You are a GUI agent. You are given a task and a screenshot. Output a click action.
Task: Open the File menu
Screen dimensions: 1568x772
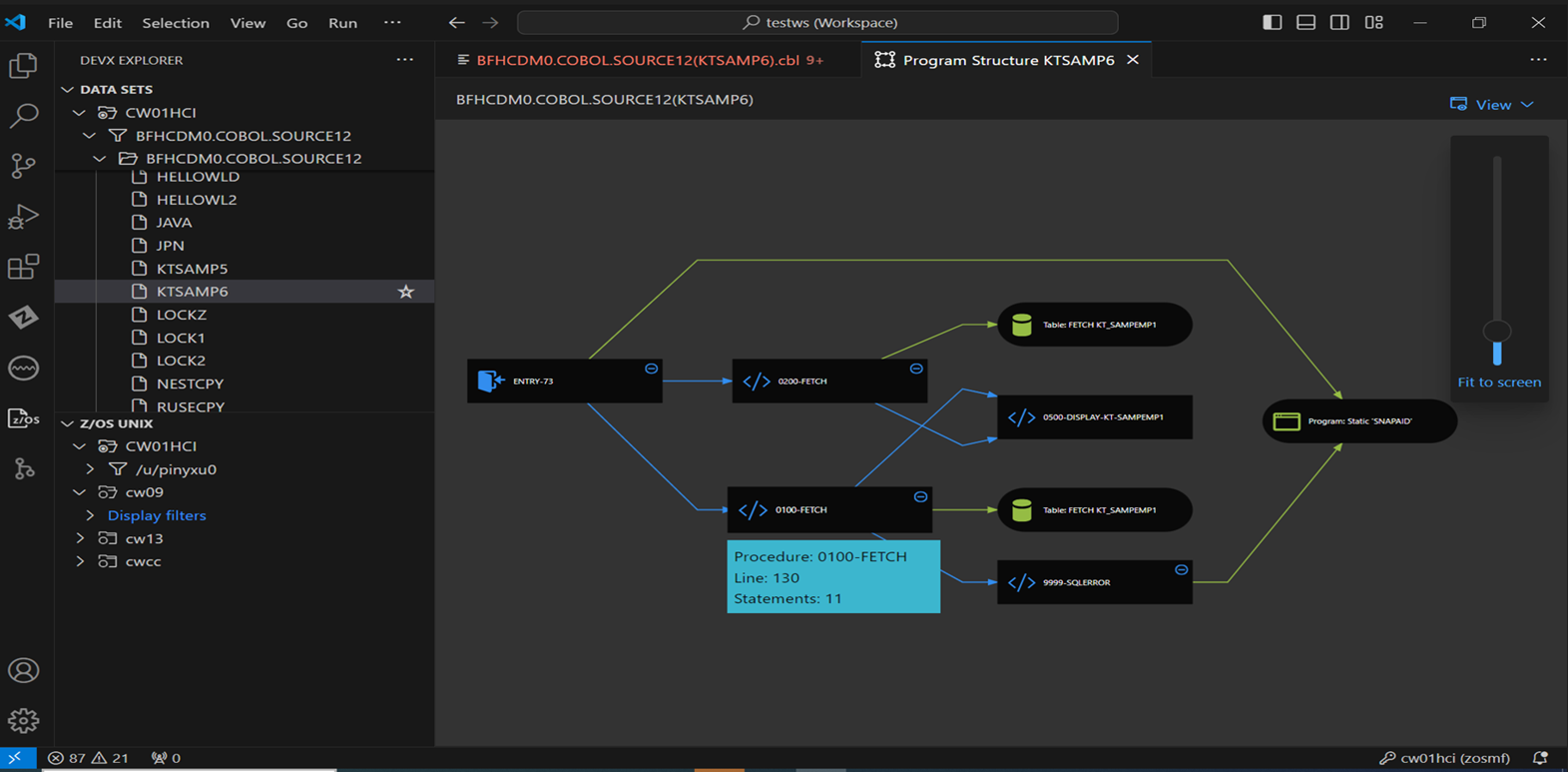[60, 22]
